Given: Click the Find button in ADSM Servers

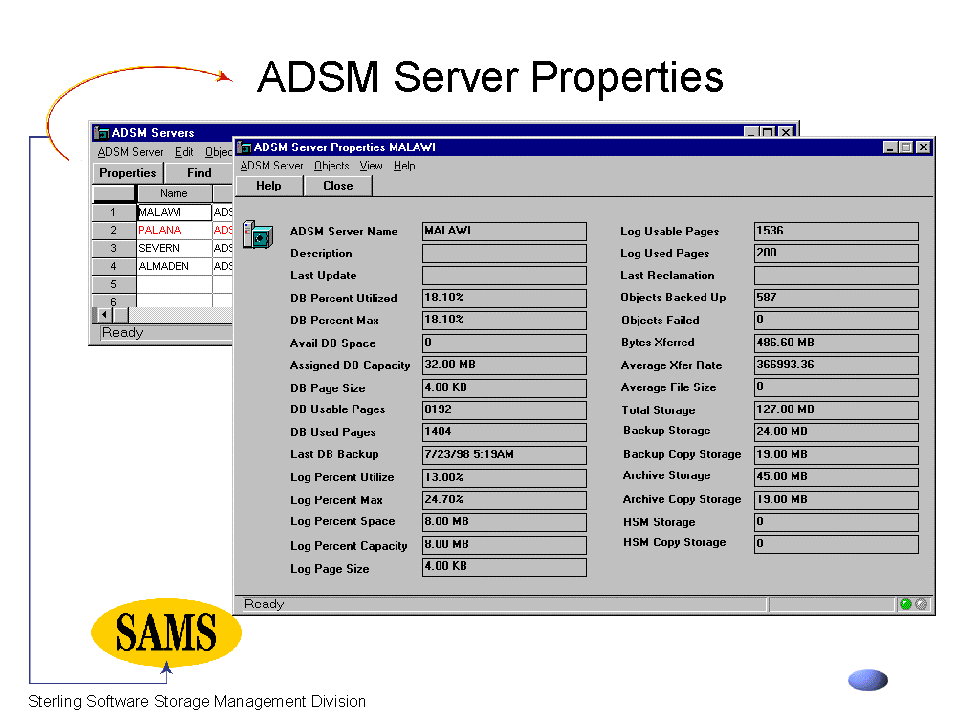Looking at the screenshot, I should [x=199, y=173].
